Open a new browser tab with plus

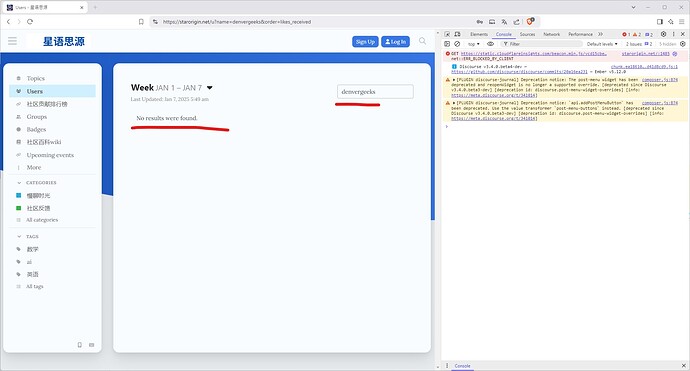click(95, 7)
